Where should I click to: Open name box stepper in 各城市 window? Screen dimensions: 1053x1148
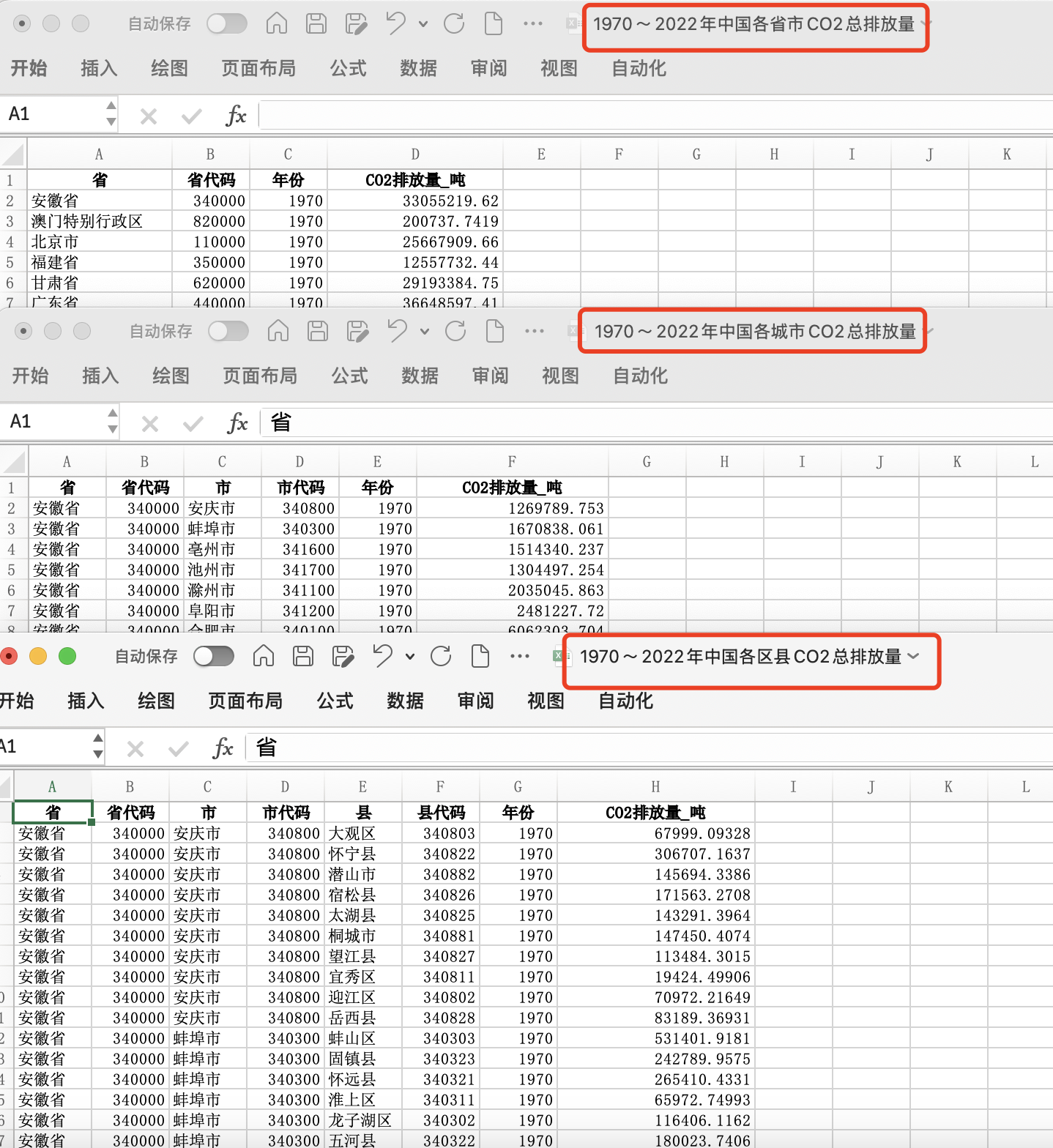(x=113, y=422)
